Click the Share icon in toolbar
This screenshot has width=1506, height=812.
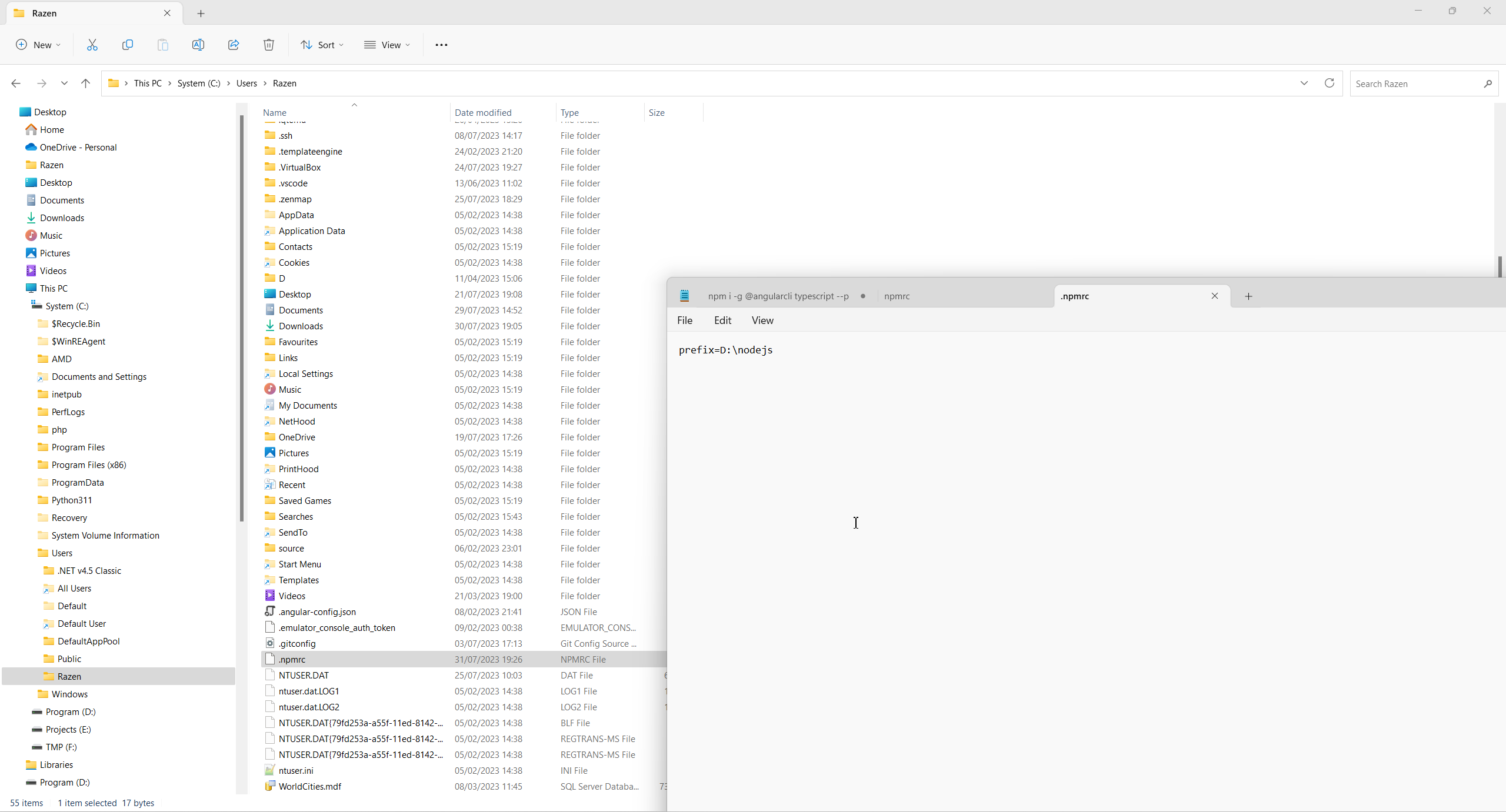pos(234,45)
